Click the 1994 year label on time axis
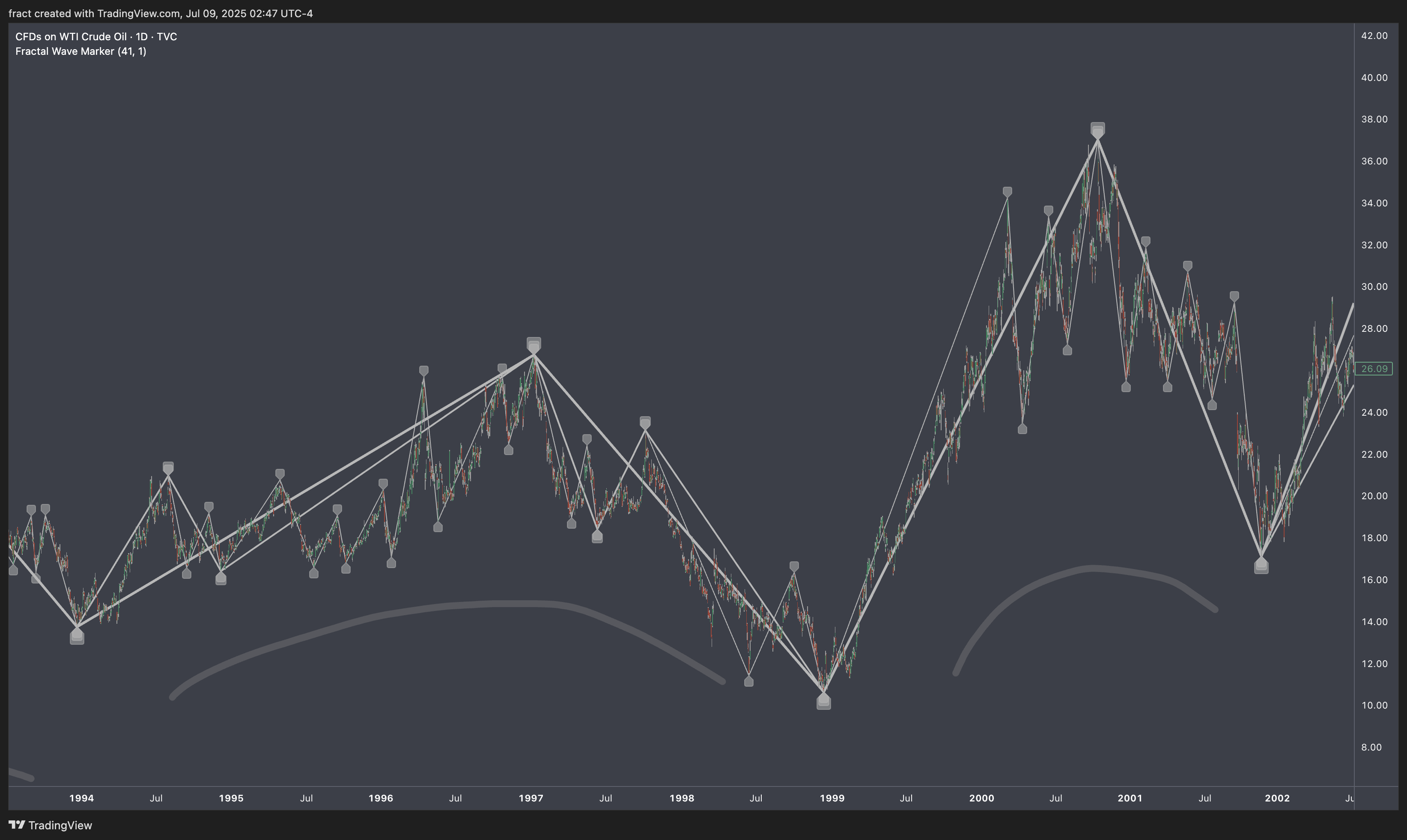The image size is (1407, 840). point(81,798)
